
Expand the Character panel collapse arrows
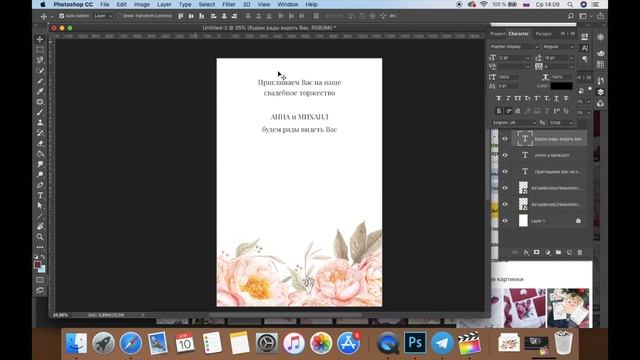point(562,33)
